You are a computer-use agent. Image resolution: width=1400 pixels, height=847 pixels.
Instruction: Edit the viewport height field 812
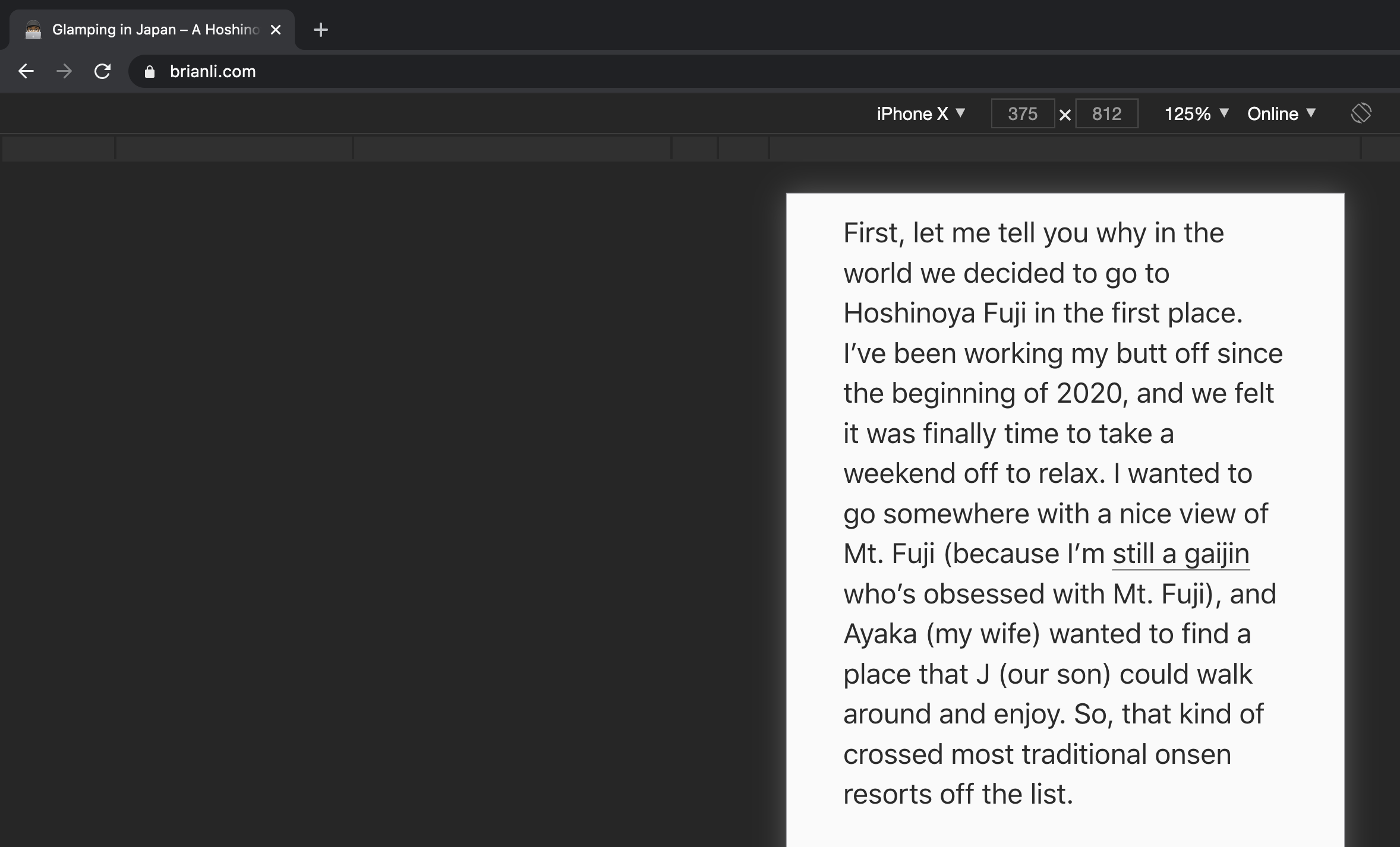click(x=1106, y=113)
